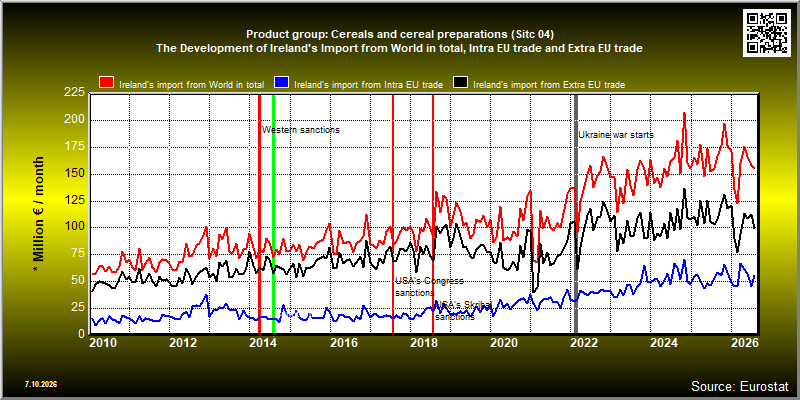Click the x-axis year 2014

(263, 342)
